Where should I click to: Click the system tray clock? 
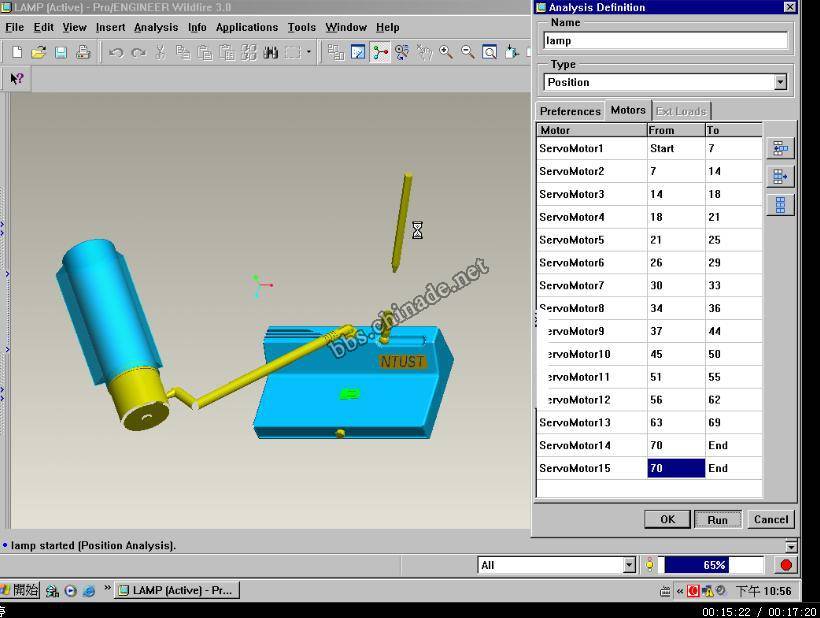(764, 591)
